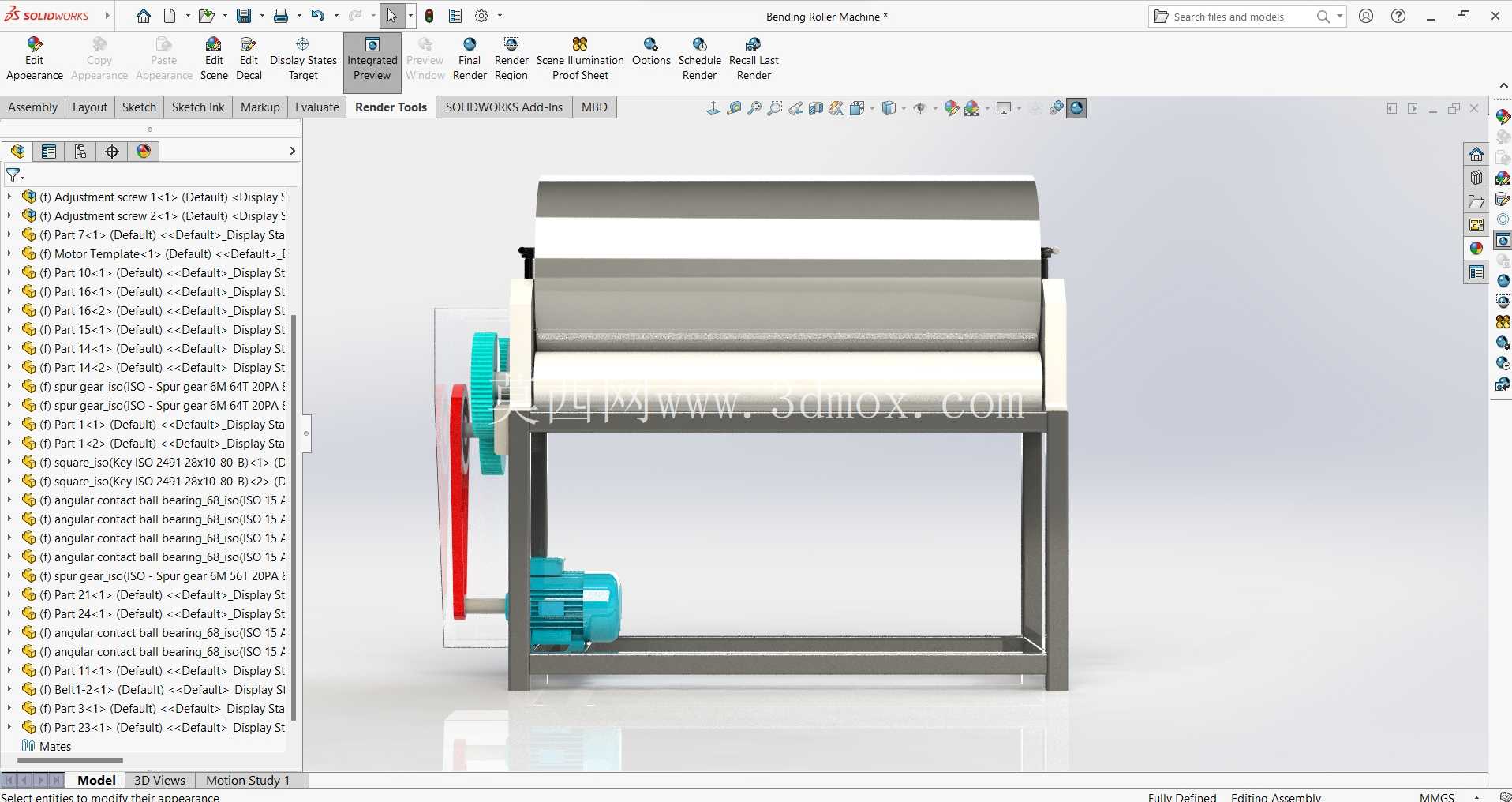Open the user account icon
This screenshot has width=1512, height=802.
pos(1366,16)
